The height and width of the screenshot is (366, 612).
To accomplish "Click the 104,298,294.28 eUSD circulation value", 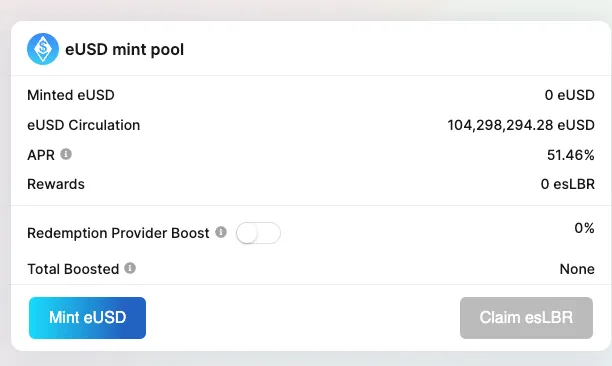I will 521,125.
